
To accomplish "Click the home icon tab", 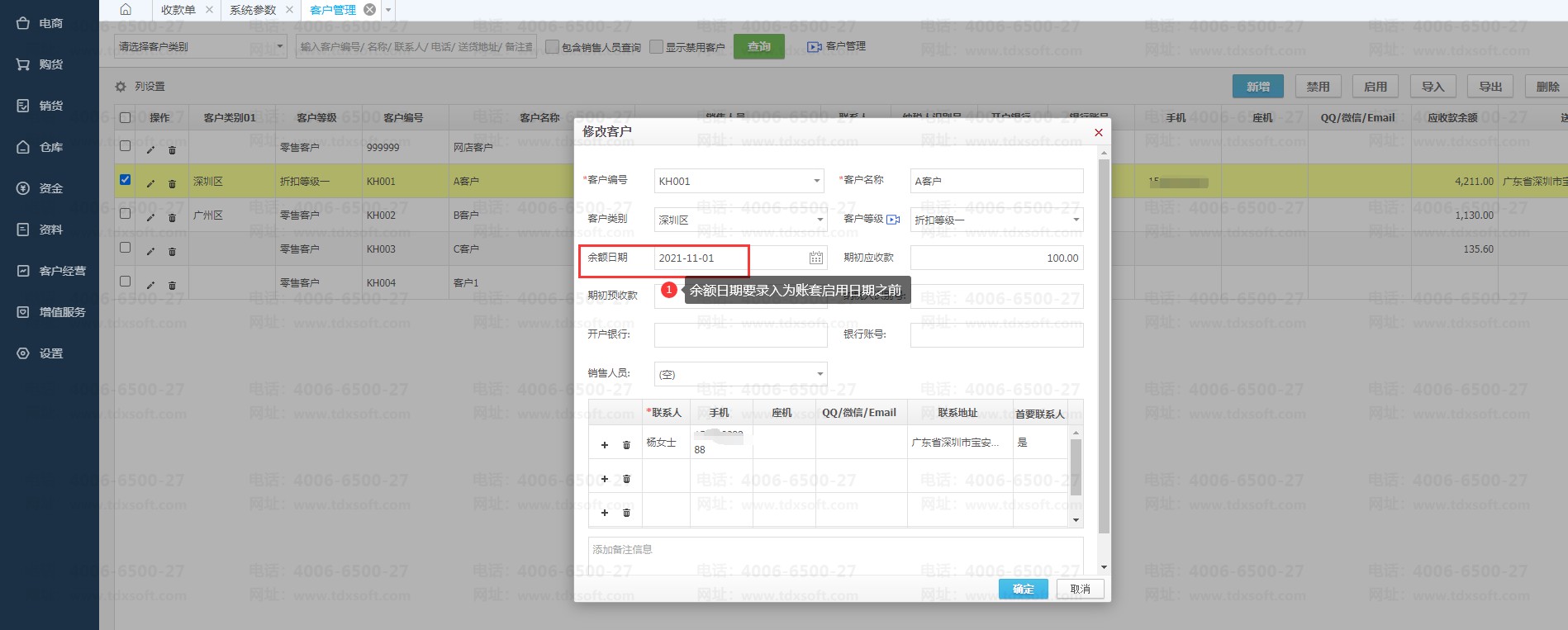I will [126, 10].
